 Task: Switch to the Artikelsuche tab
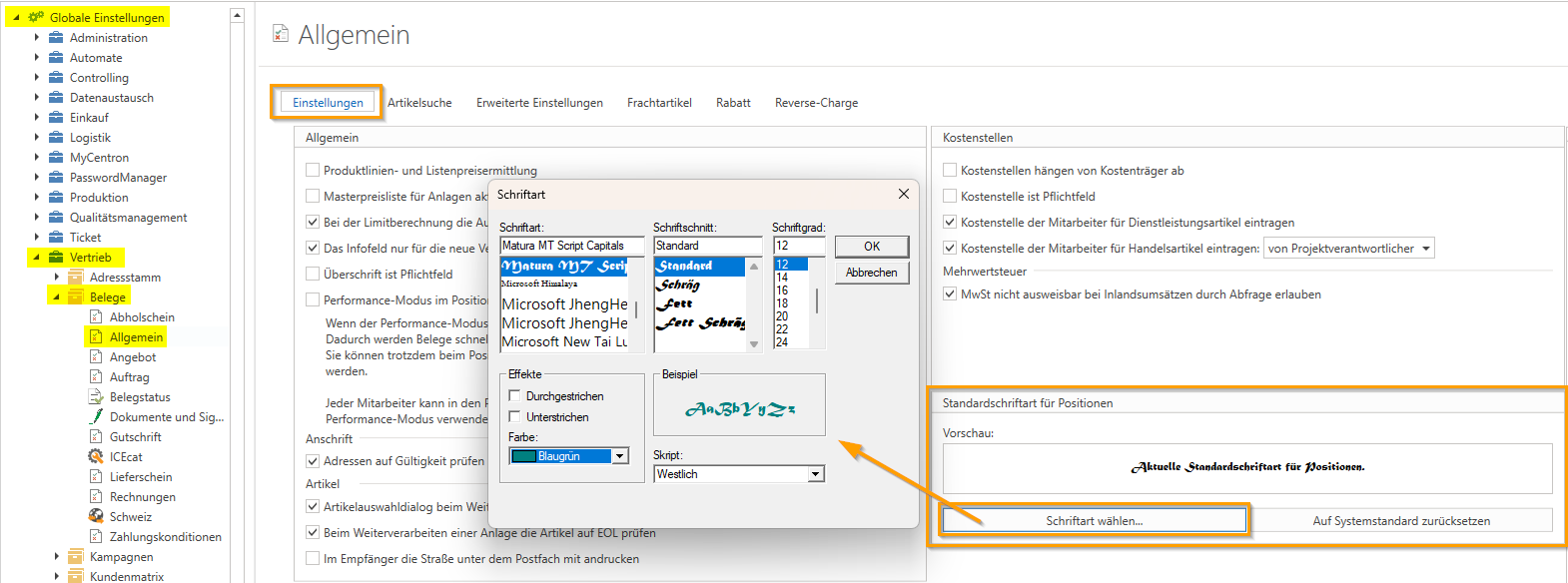[419, 103]
